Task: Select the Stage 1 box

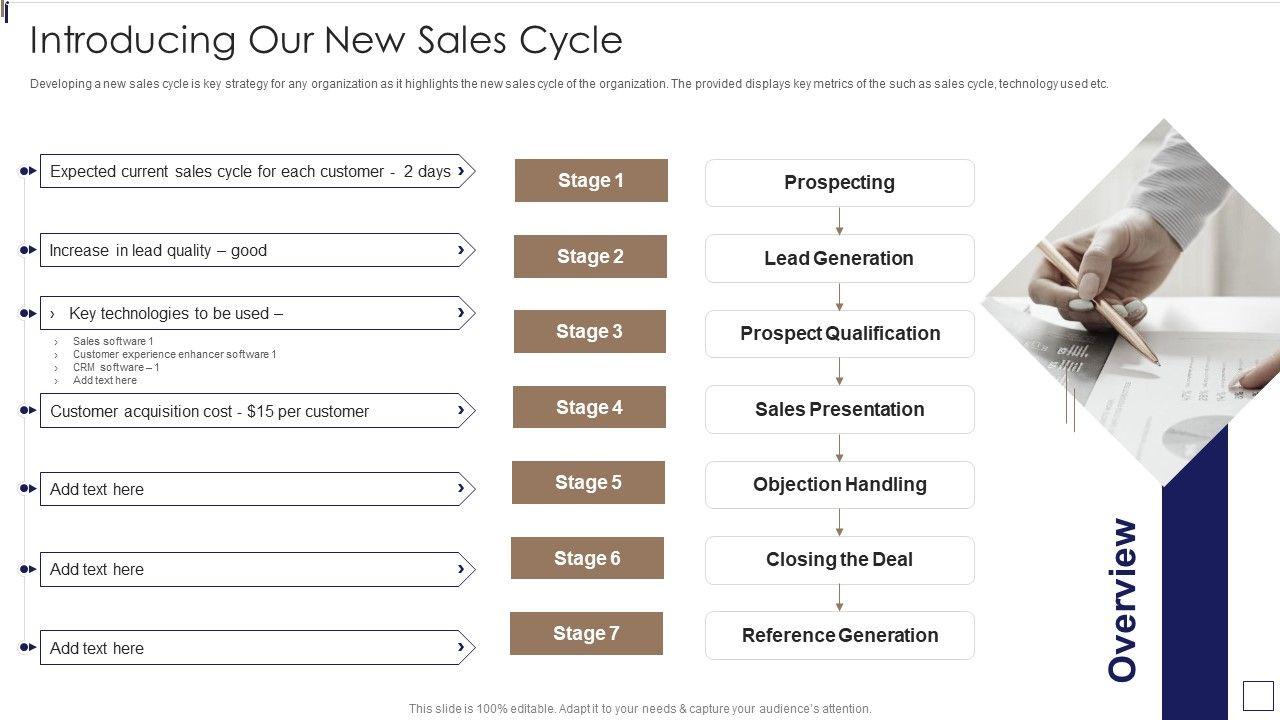Action: [x=591, y=181]
